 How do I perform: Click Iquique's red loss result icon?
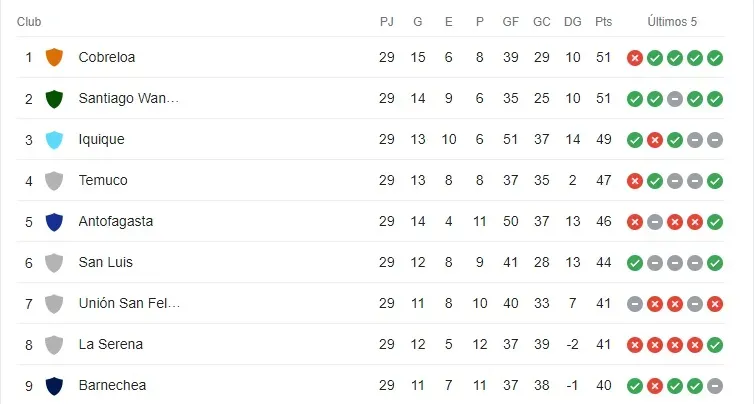[654, 140]
